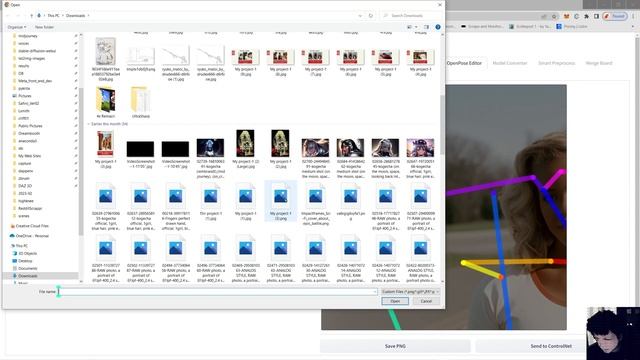
Task: Click the Cancel button in the dialog
Action: [x=426, y=301]
